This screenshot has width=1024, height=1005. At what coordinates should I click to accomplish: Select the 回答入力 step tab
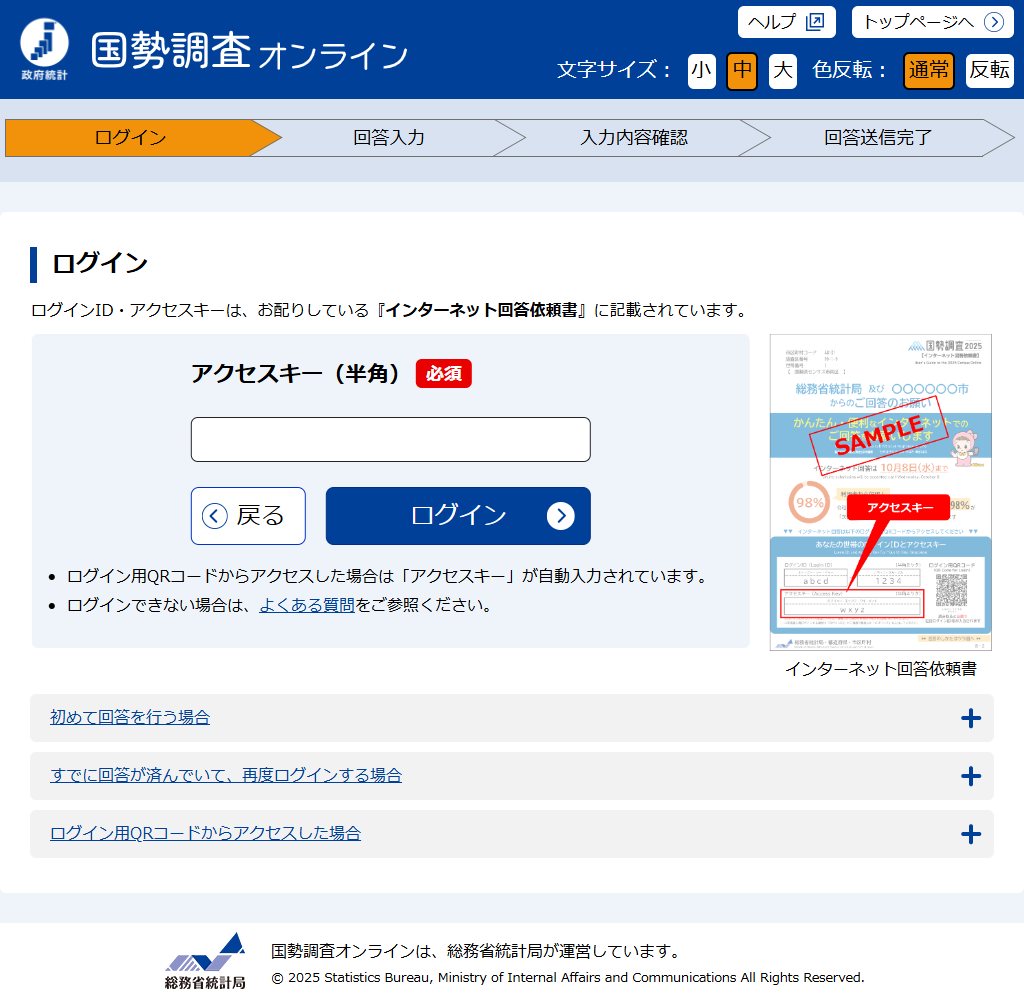389,138
